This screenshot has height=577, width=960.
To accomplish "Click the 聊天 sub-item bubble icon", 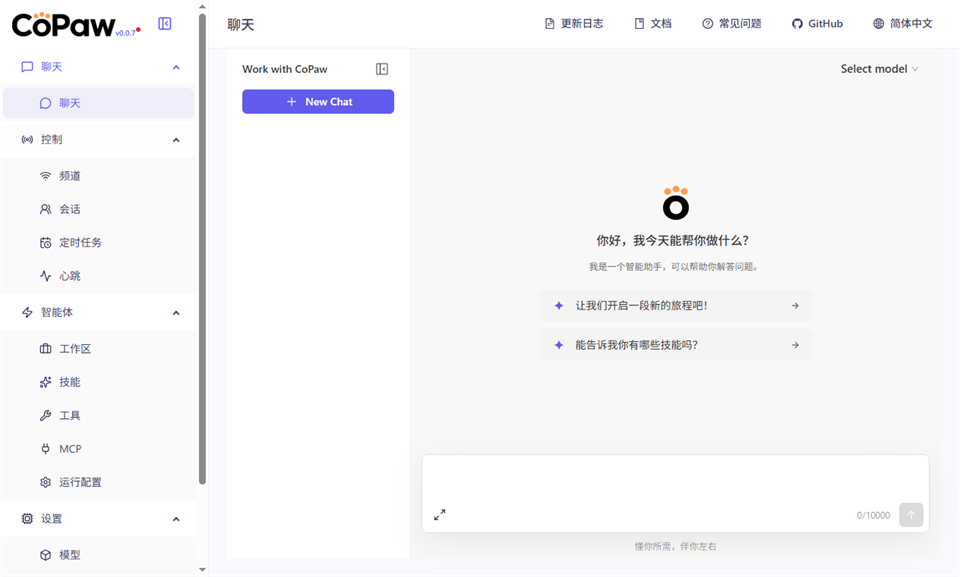I will click(45, 103).
